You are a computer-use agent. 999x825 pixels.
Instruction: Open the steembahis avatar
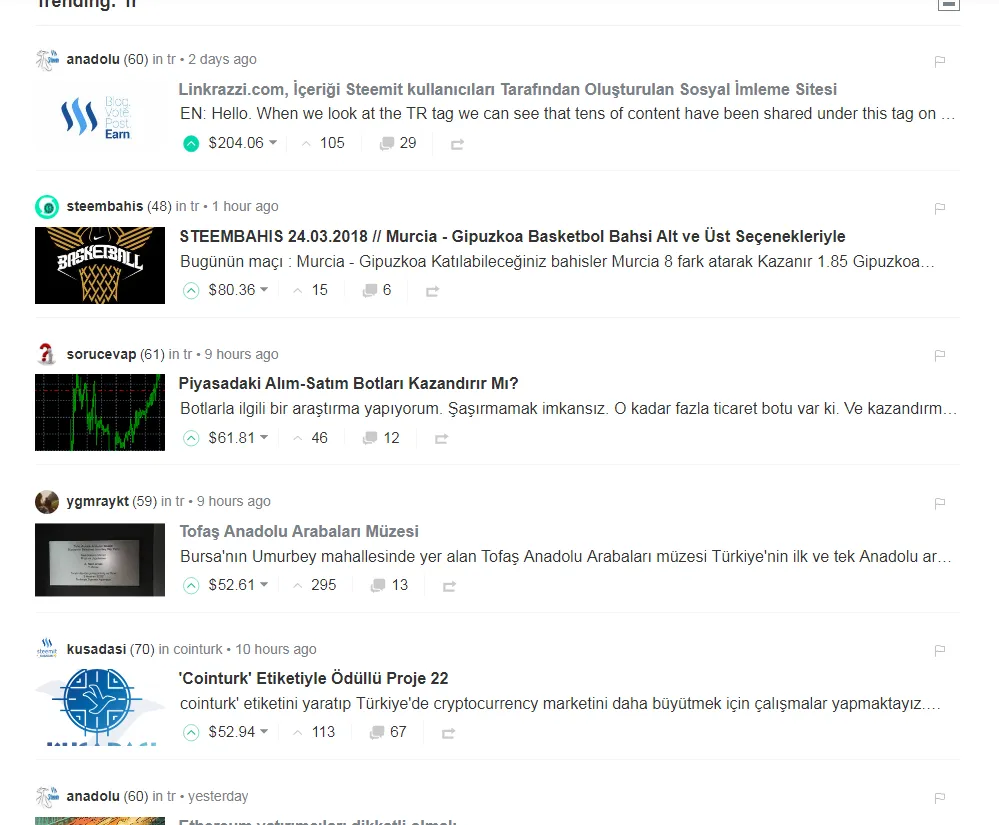tap(47, 207)
